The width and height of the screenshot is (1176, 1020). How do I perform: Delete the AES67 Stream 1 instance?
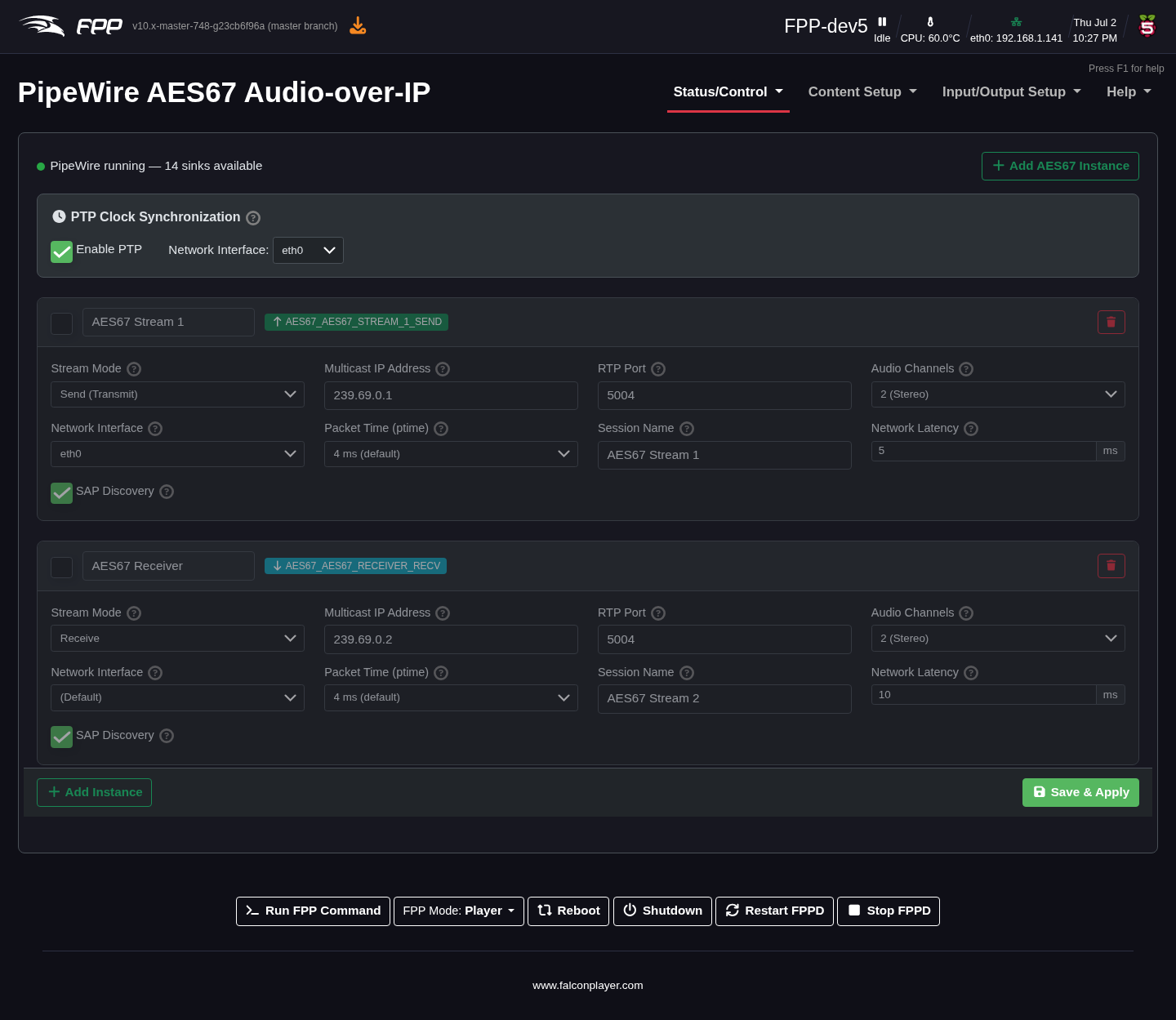pos(1111,323)
